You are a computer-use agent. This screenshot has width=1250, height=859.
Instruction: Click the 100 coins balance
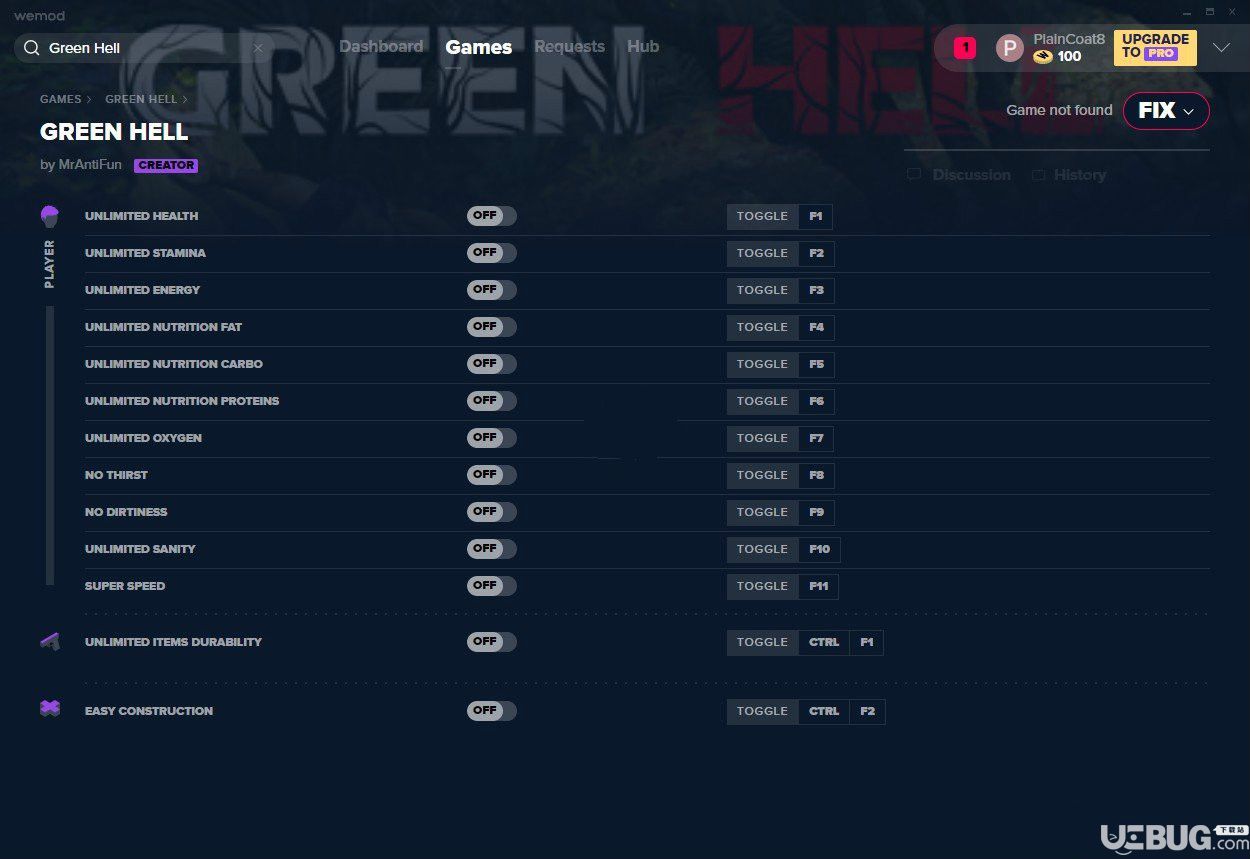(1069, 57)
